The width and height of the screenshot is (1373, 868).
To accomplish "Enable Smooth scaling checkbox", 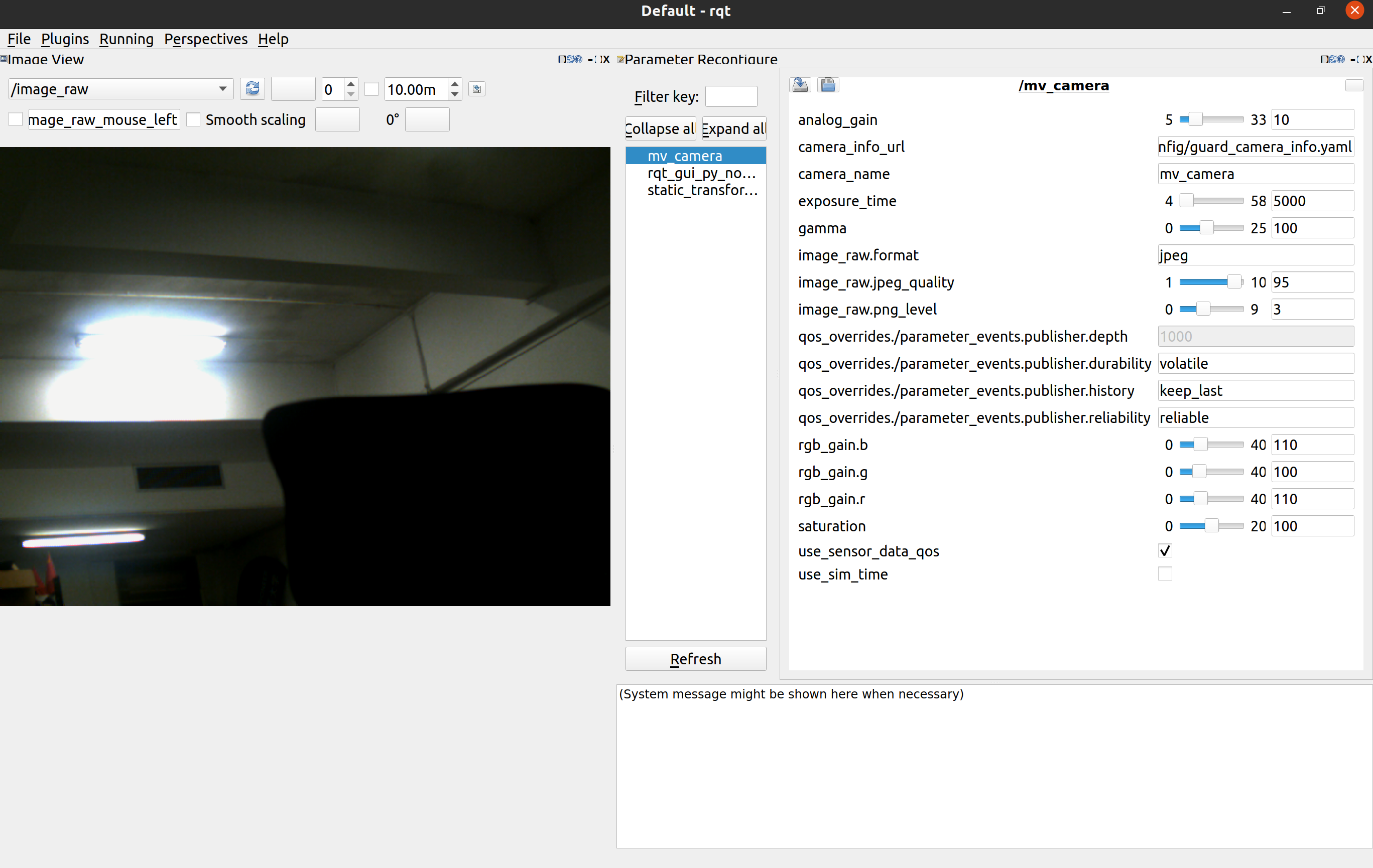I will pyautogui.click(x=194, y=120).
